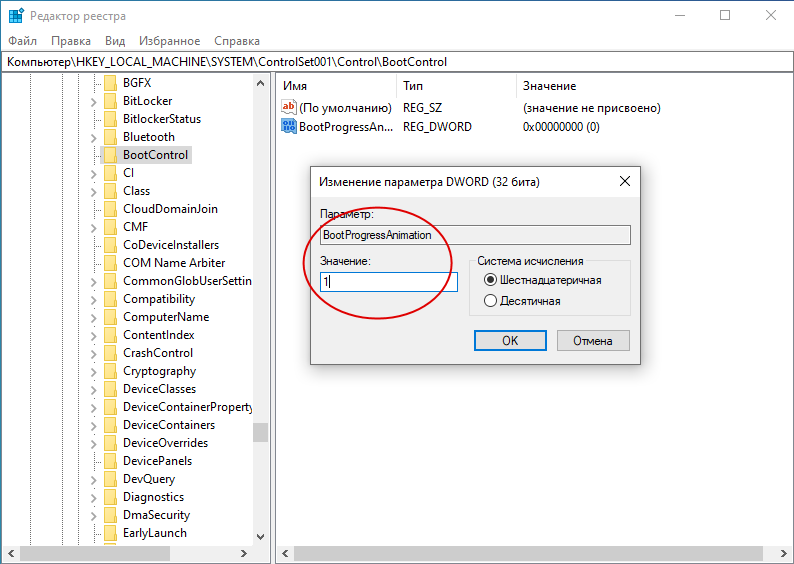Click the Имя column header
This screenshot has height=564, width=794.
[336, 86]
